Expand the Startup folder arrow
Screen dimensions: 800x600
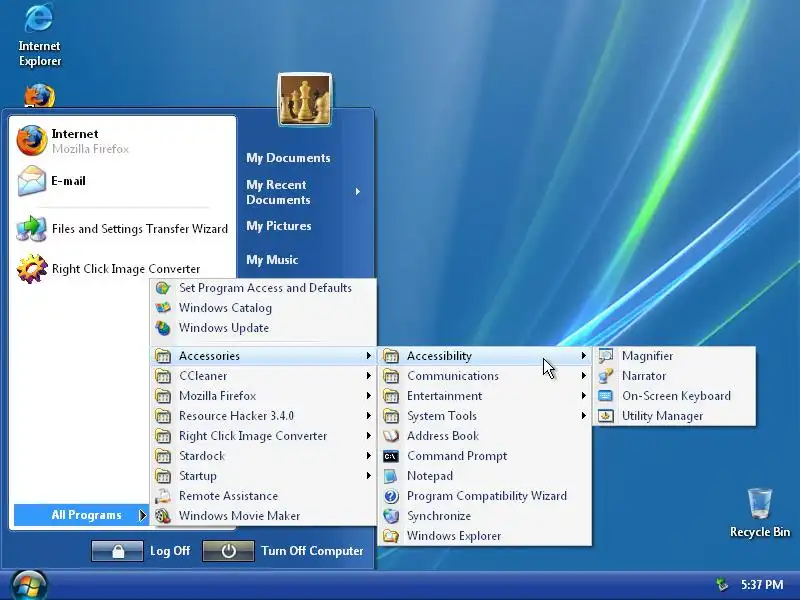click(368, 476)
